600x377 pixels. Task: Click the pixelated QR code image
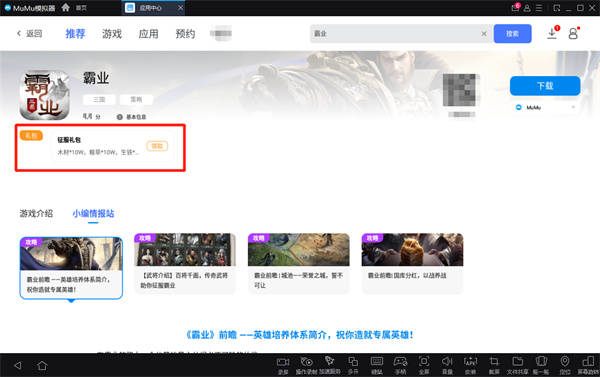coord(461,90)
